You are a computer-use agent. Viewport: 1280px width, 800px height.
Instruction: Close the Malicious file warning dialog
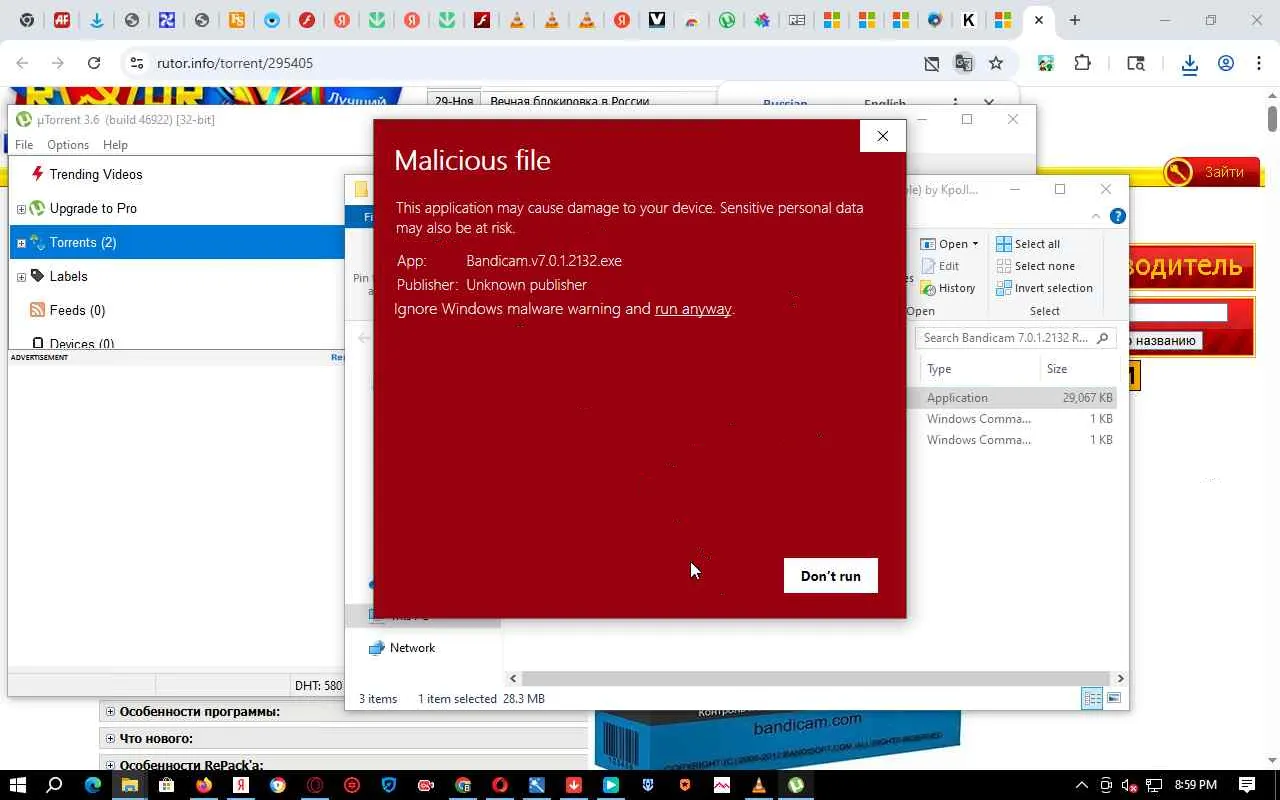[882, 136]
